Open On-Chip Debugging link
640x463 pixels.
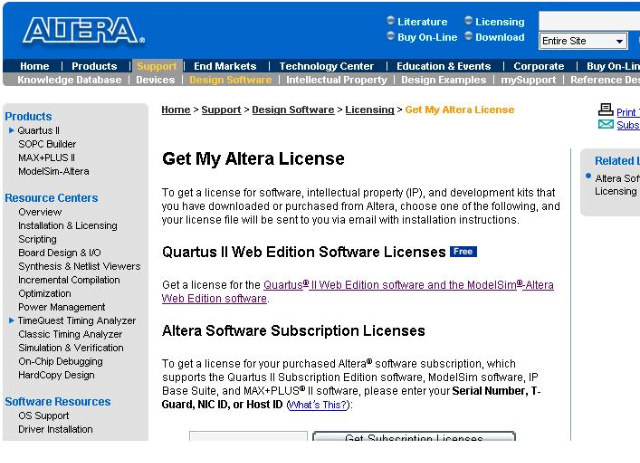click(60, 361)
